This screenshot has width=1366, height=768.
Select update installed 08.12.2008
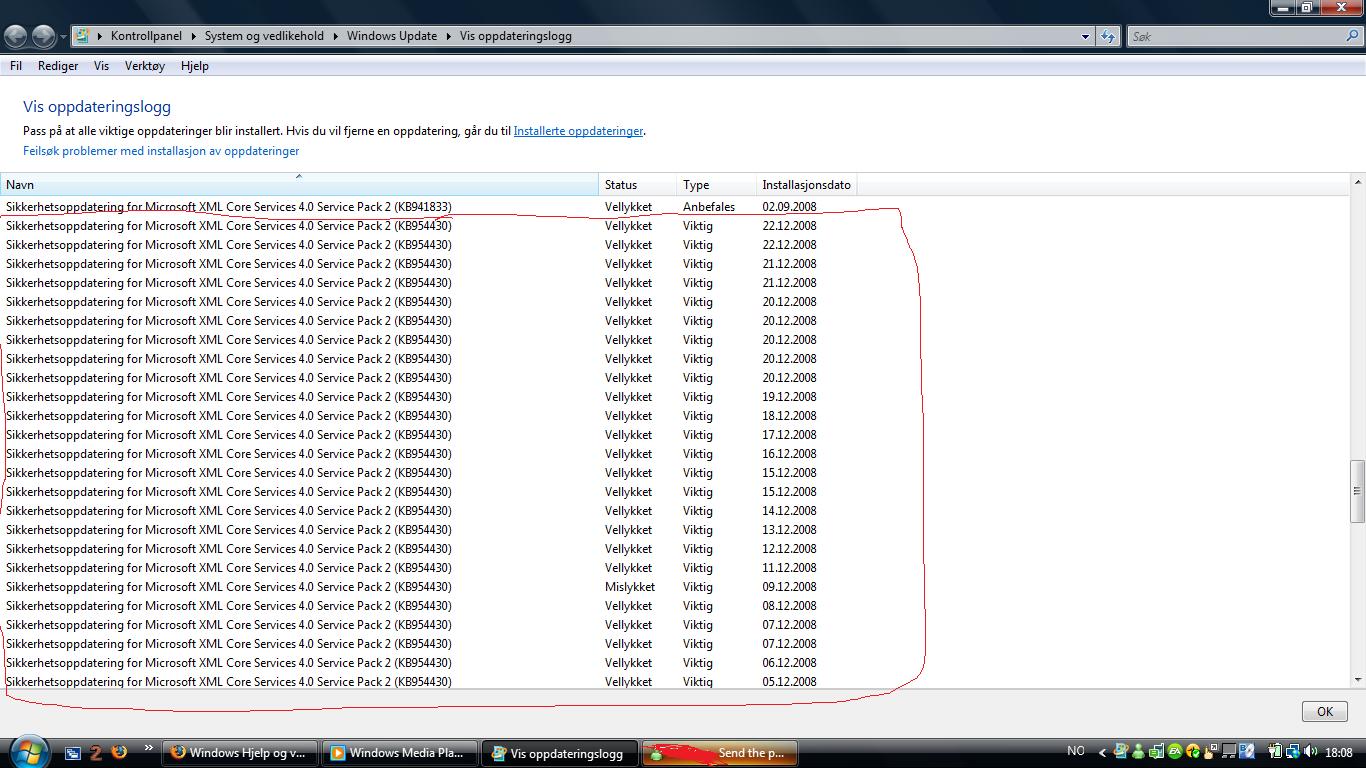click(428, 606)
